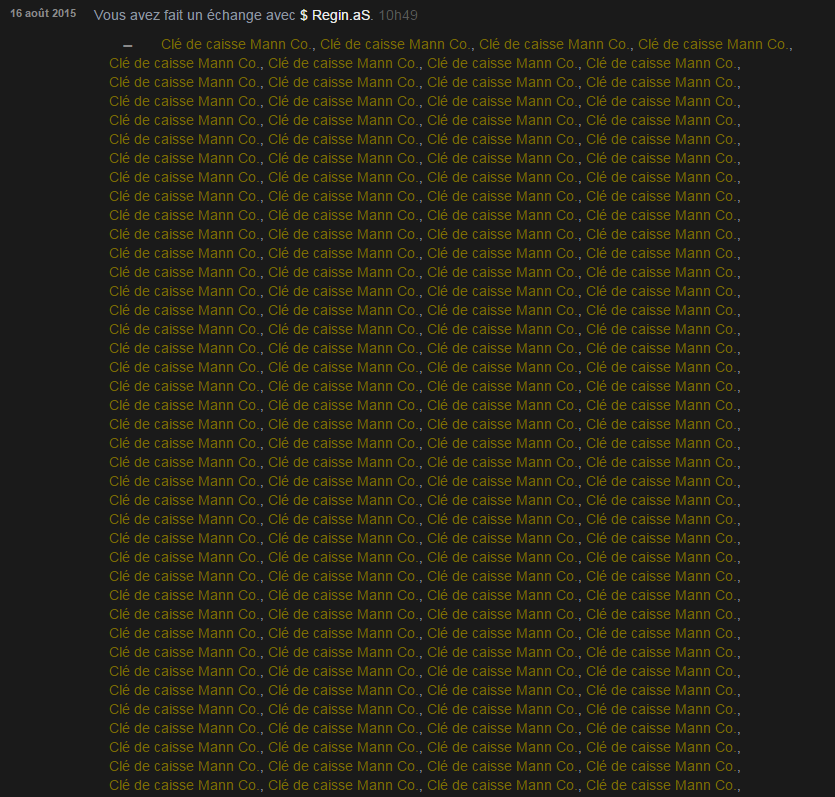Open last Clé de caisse item on first line
This screenshot has height=797, width=835.
(714, 44)
